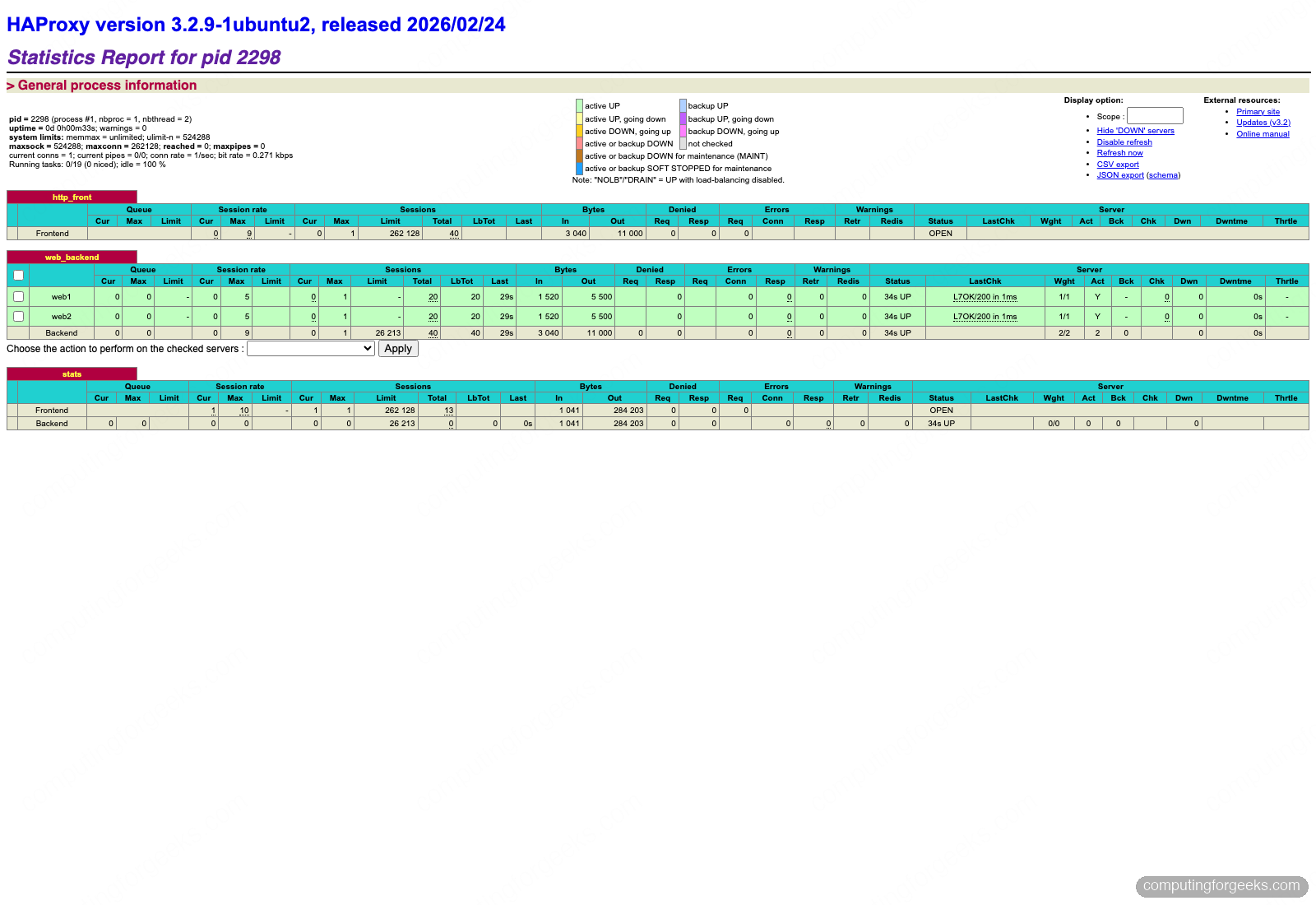Select all servers via the header checkbox
The height and width of the screenshot is (905, 1316).
(18, 275)
